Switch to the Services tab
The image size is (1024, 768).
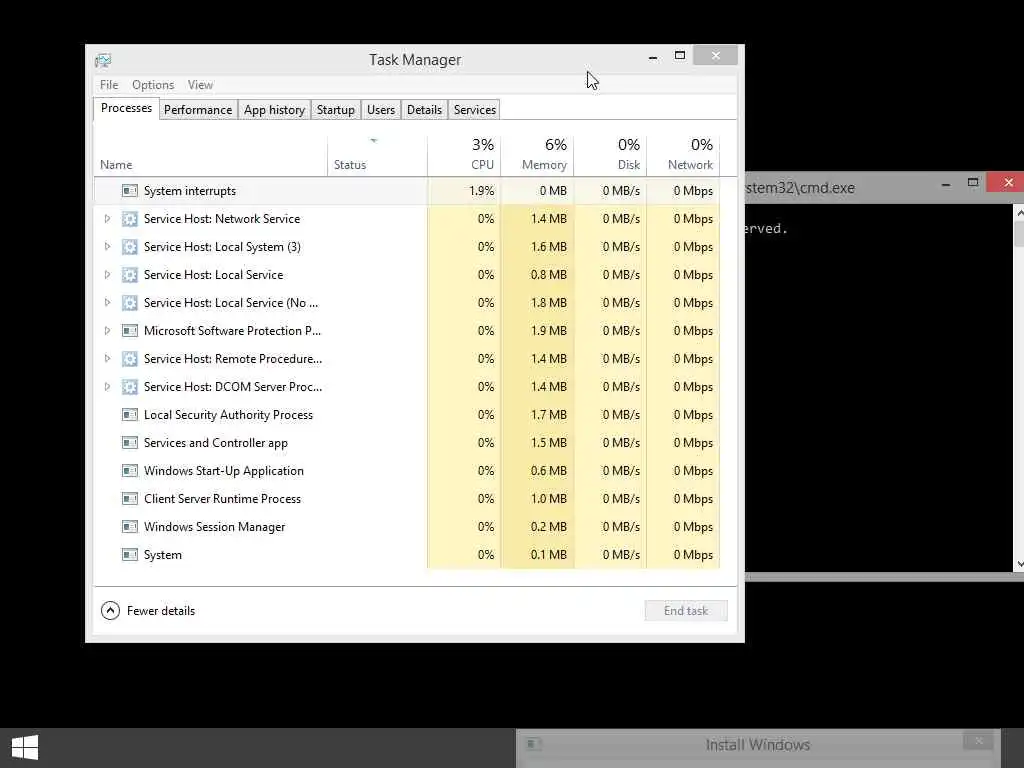pyautogui.click(x=475, y=110)
